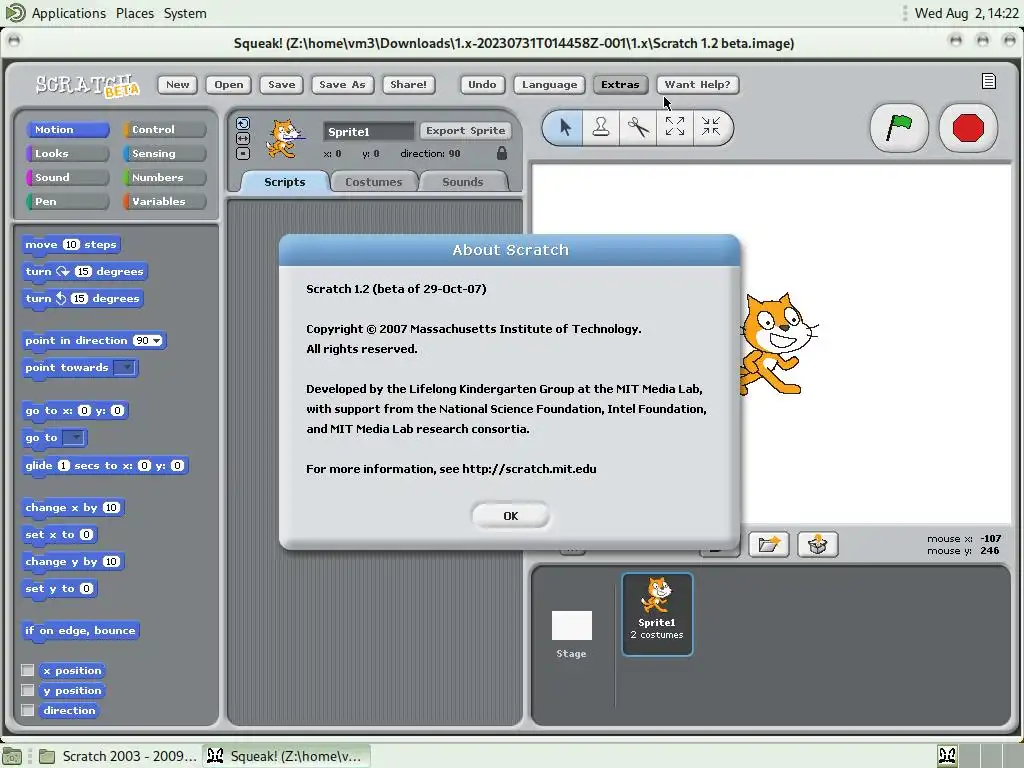
Task: Open the Looks block category
Action: pyautogui.click(x=67, y=153)
